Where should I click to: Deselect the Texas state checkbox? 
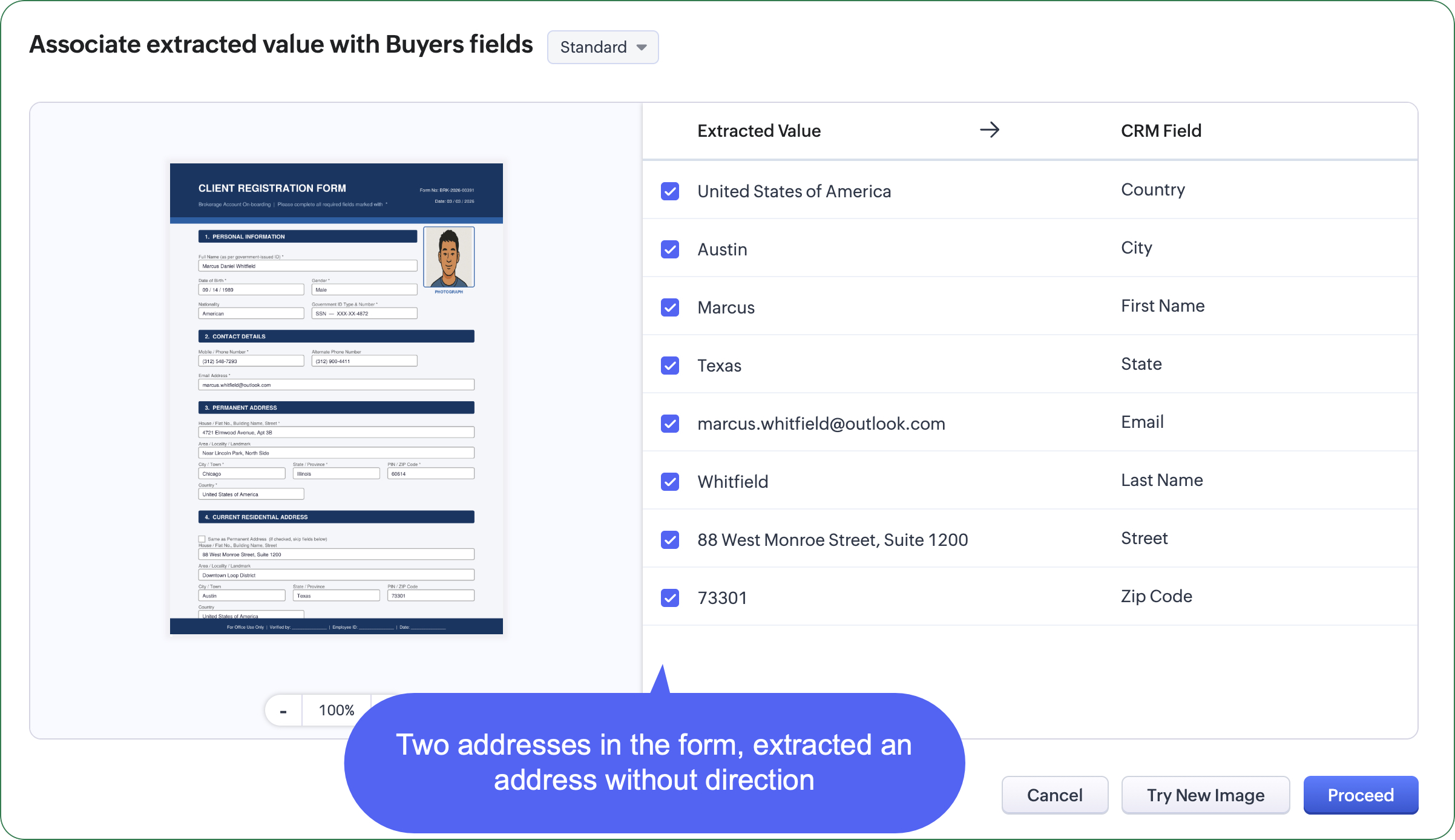pos(670,366)
